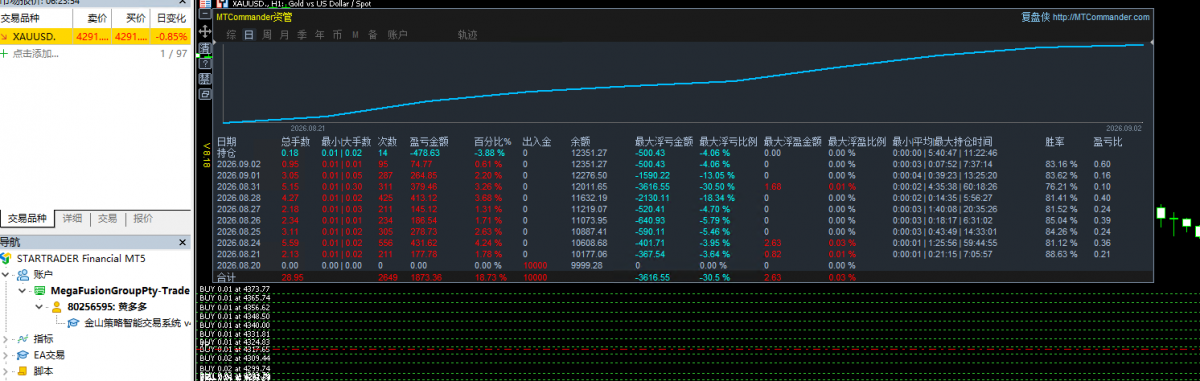This screenshot has width=1200, height=381.
Task: Click the graduation cap icon of 金山策略
Action: click(73, 323)
